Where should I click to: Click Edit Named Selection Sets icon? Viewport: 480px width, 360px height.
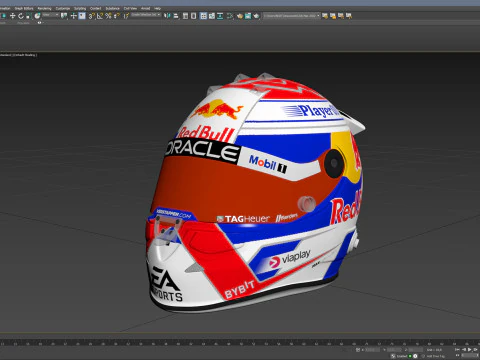(126, 16)
